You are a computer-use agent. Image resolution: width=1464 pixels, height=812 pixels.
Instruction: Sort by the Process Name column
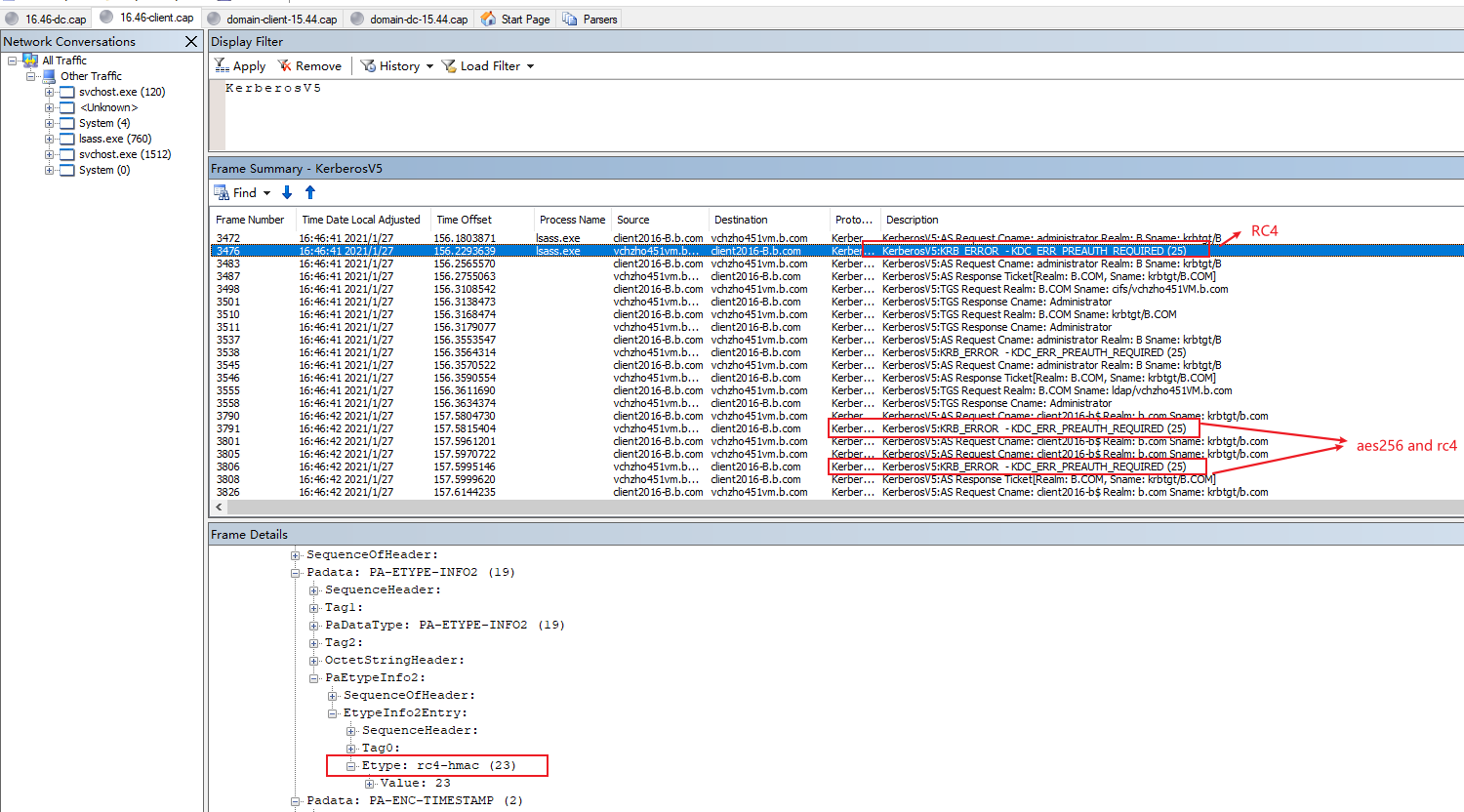(572, 220)
